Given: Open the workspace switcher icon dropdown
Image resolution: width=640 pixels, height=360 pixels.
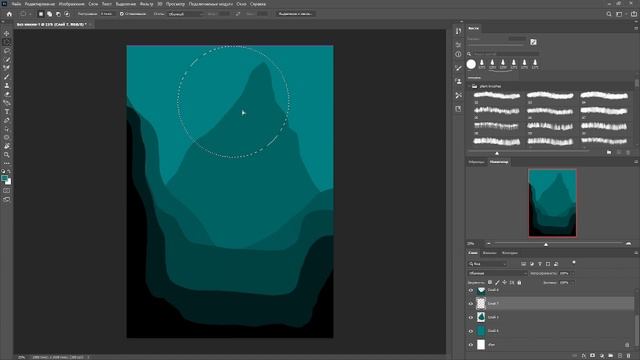Looking at the screenshot, I should point(620,14).
